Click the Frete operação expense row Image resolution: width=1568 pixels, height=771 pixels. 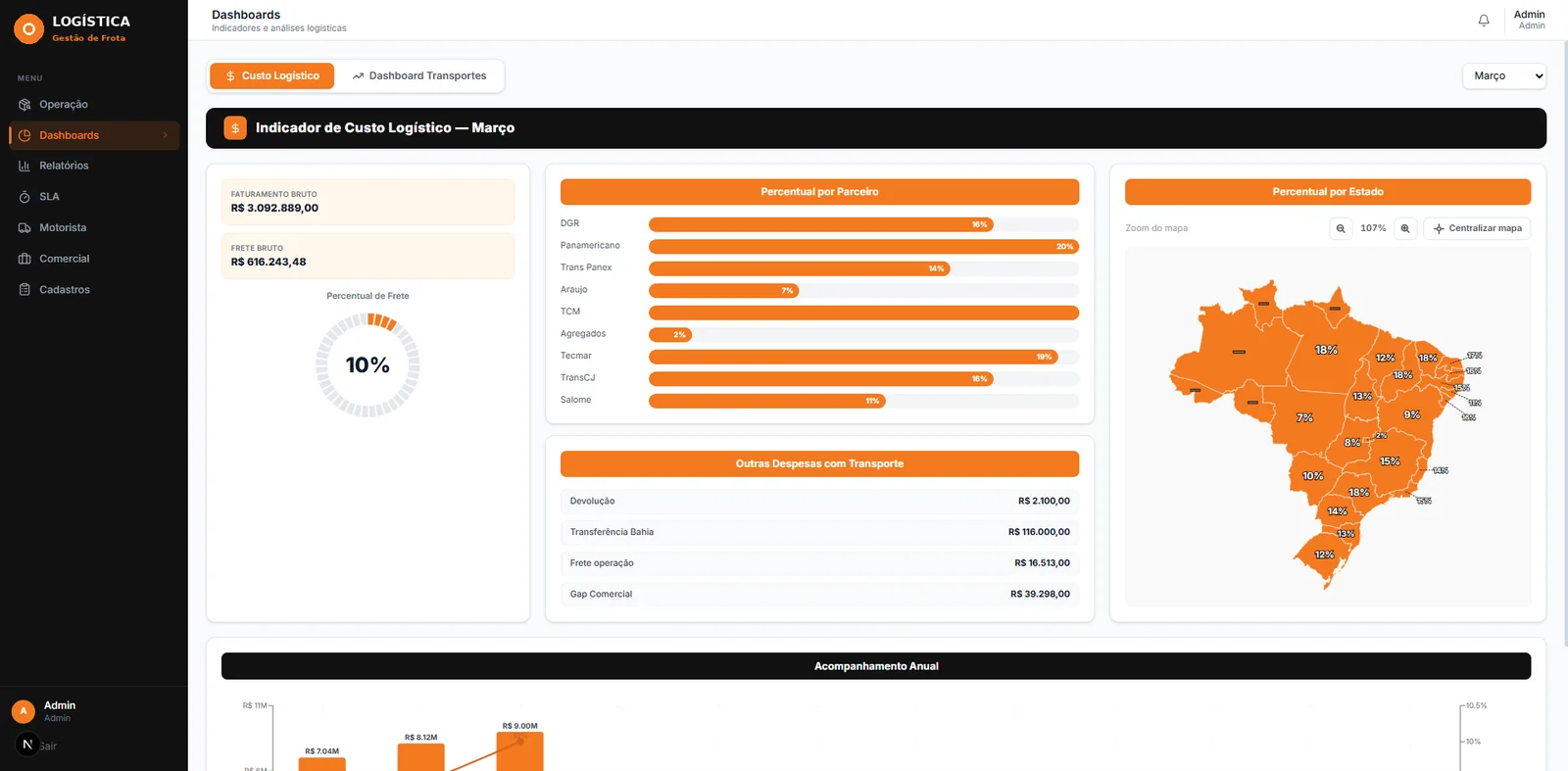click(x=819, y=563)
